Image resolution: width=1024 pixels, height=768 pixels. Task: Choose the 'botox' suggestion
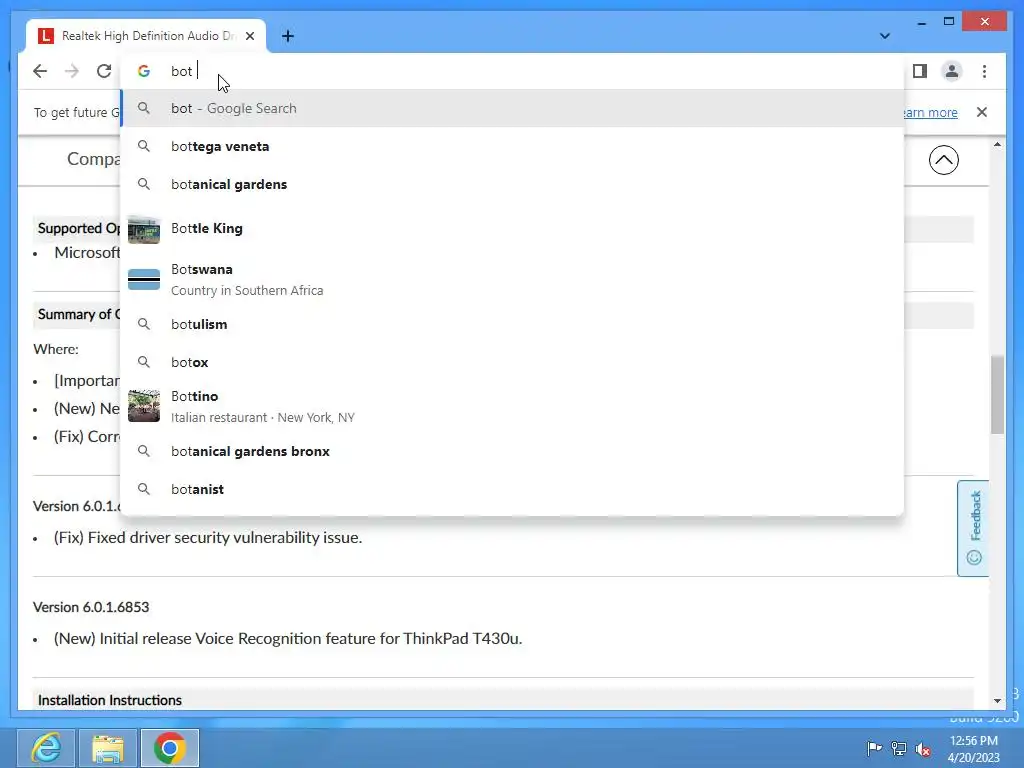point(512,362)
